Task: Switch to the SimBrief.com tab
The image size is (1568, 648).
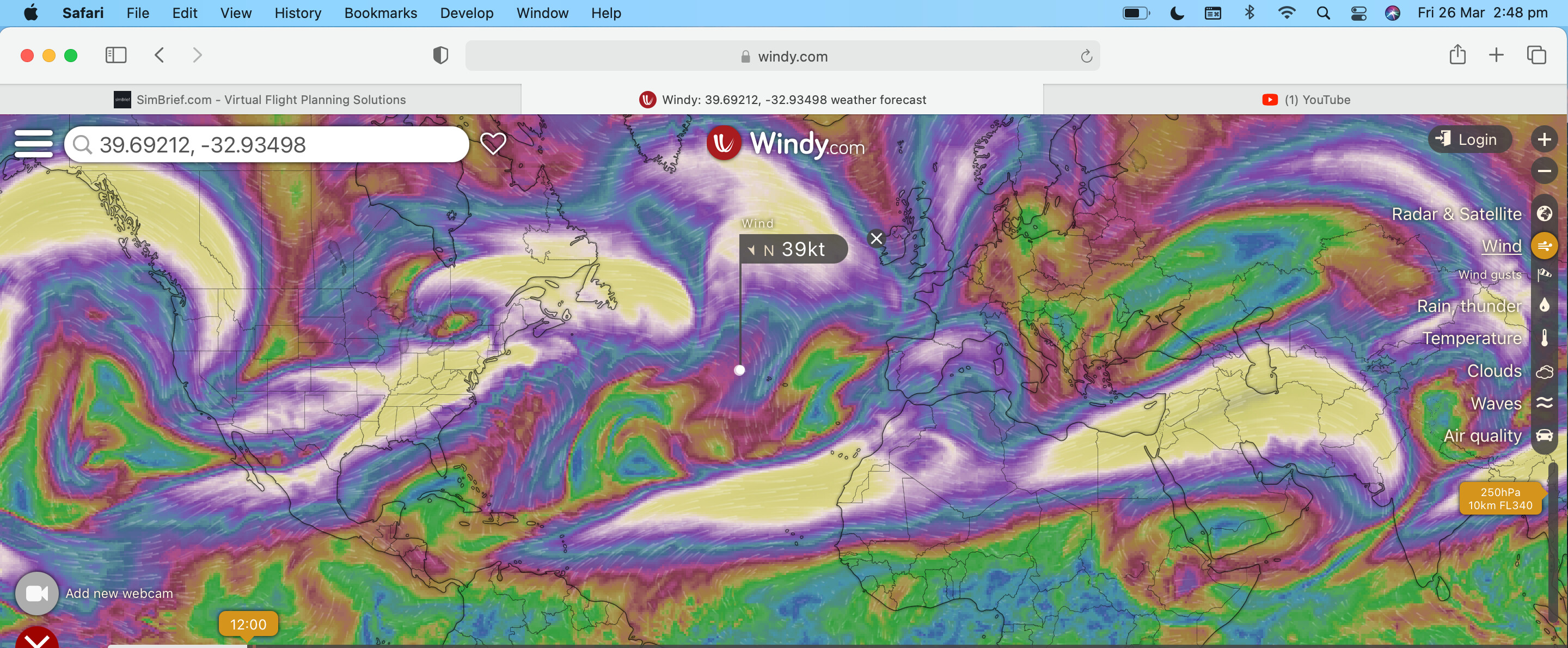Action: [x=261, y=99]
